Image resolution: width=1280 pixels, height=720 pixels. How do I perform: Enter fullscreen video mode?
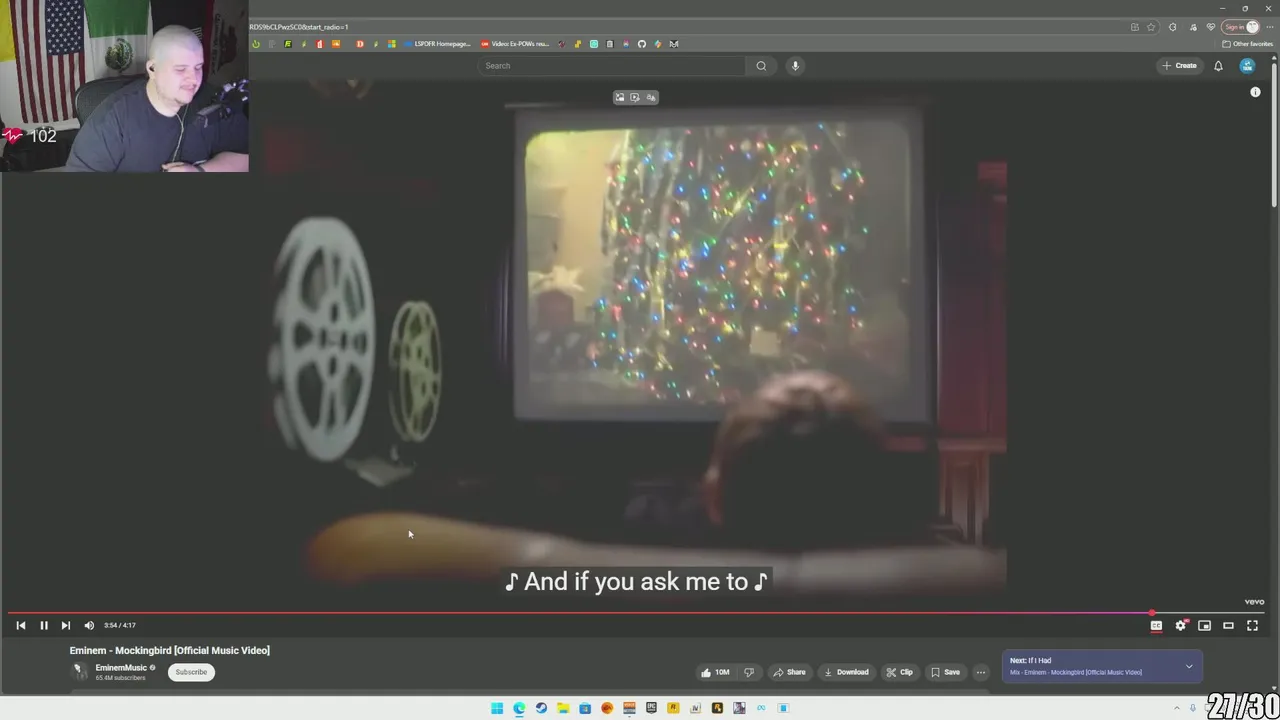pyautogui.click(x=1252, y=625)
